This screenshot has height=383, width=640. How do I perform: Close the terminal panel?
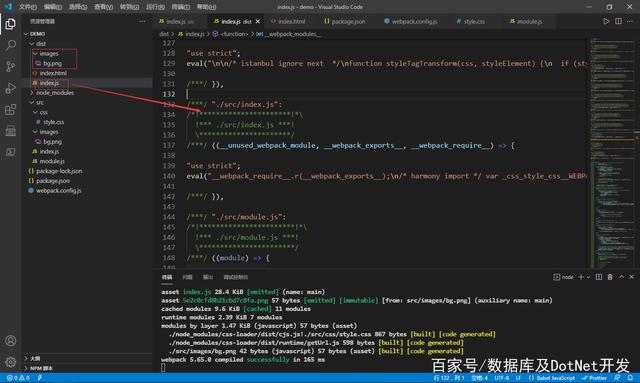click(631, 277)
